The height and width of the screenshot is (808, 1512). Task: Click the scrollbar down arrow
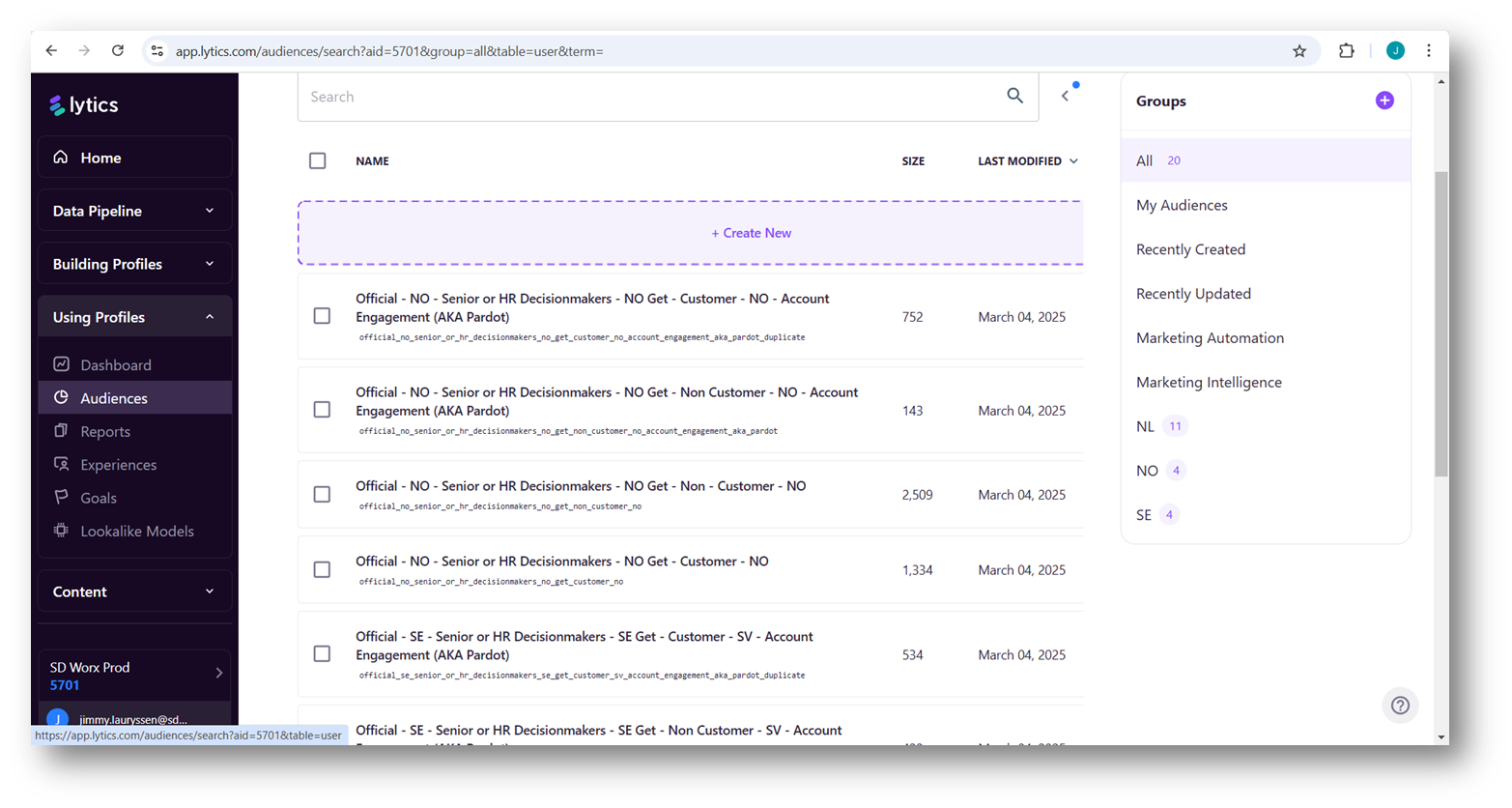(x=1441, y=736)
